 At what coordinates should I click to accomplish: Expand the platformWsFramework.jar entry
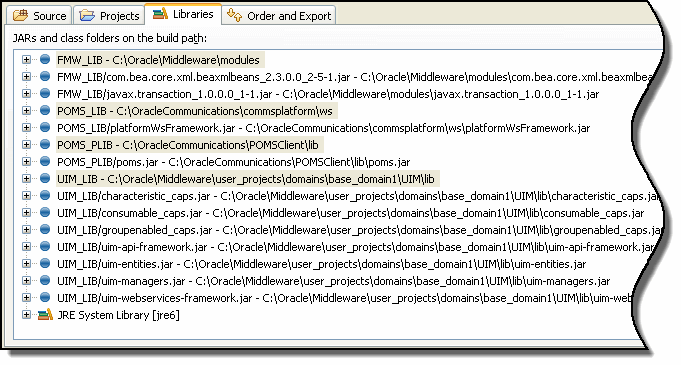pos(26,127)
